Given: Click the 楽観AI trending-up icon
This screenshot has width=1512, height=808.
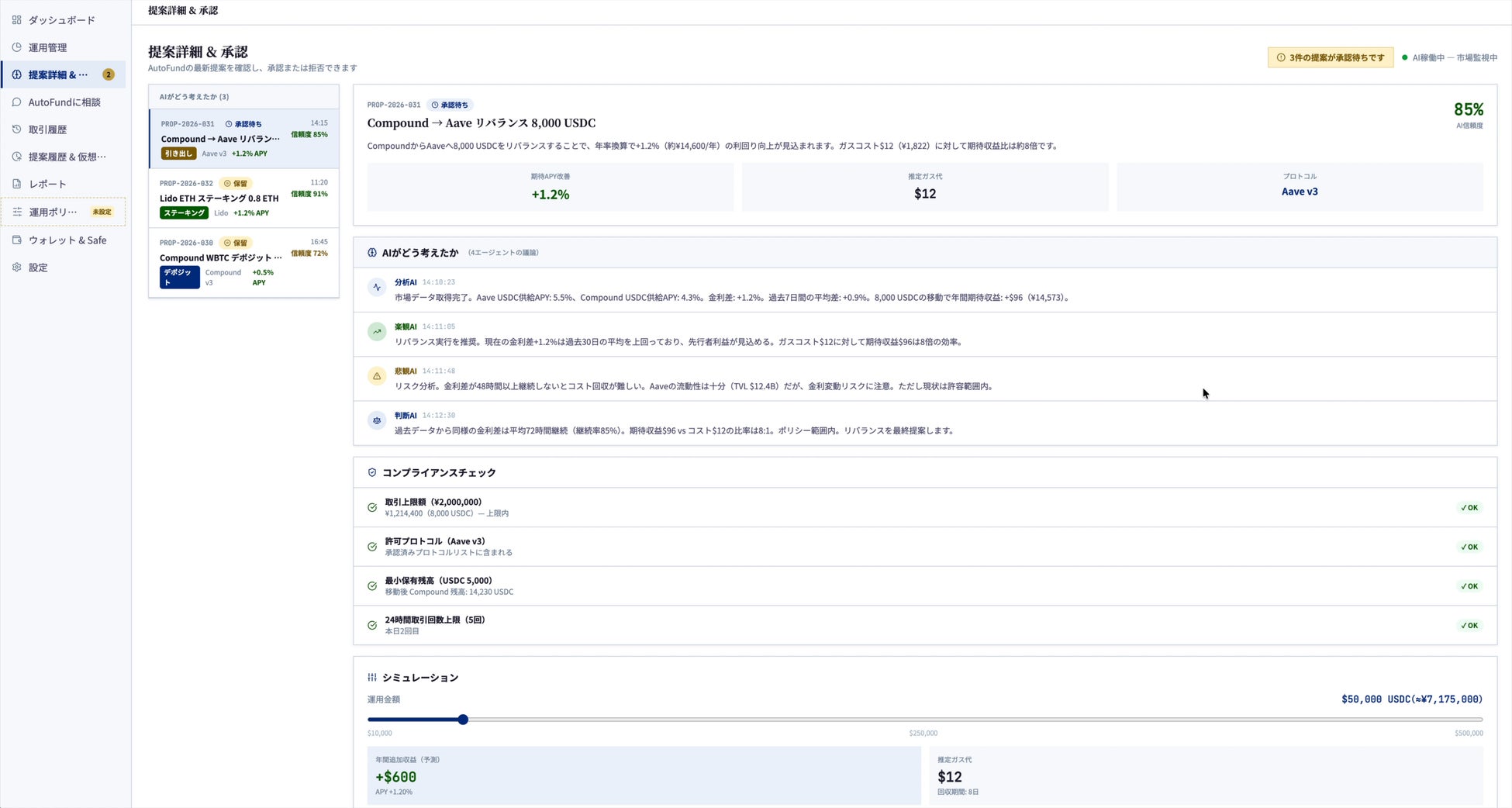Looking at the screenshot, I should click(377, 331).
